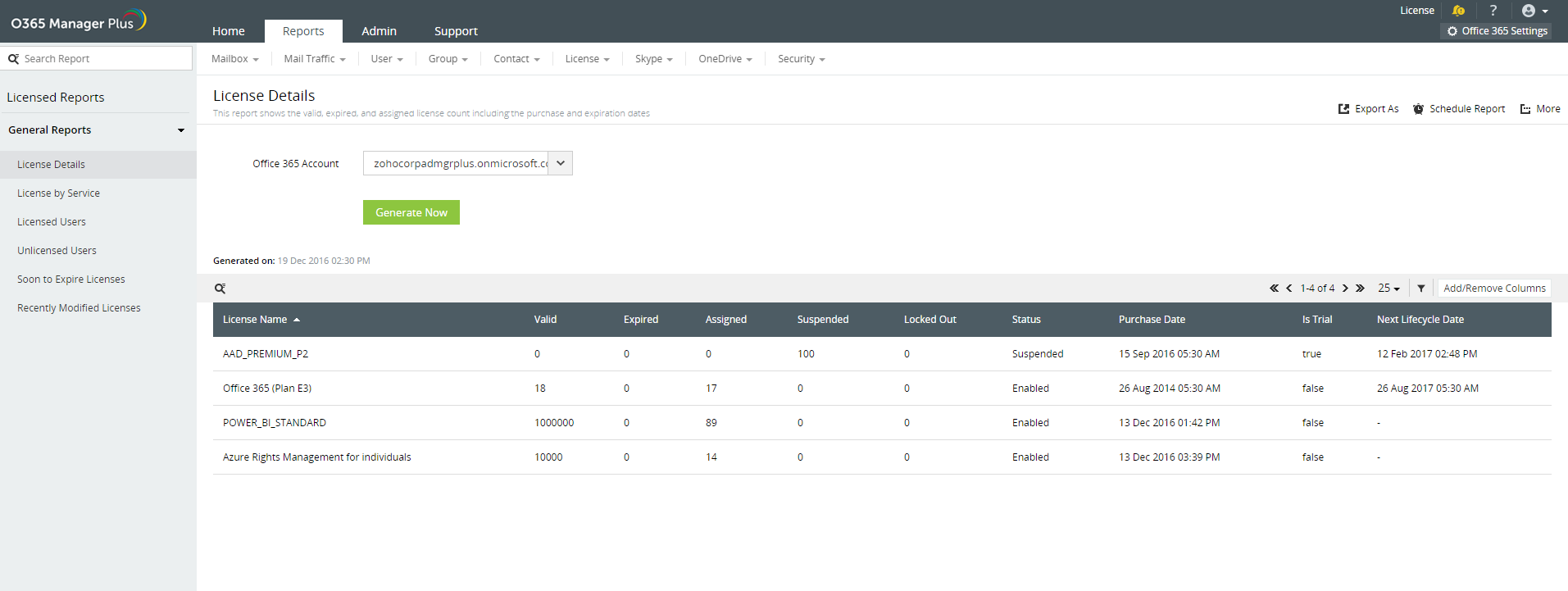Sort by Expired column header
This screenshot has width=1568, height=591.
[641, 320]
